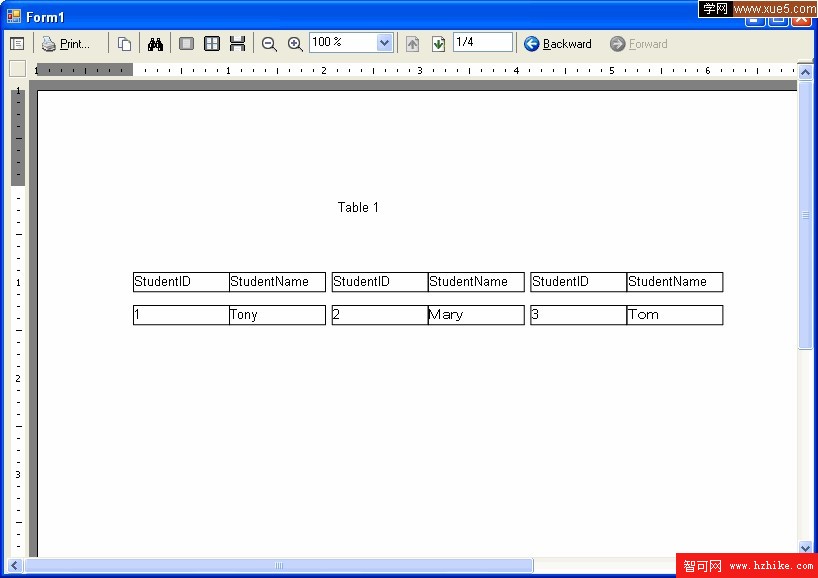
Task: Click the "Table 1" title text
Action: [358, 208]
